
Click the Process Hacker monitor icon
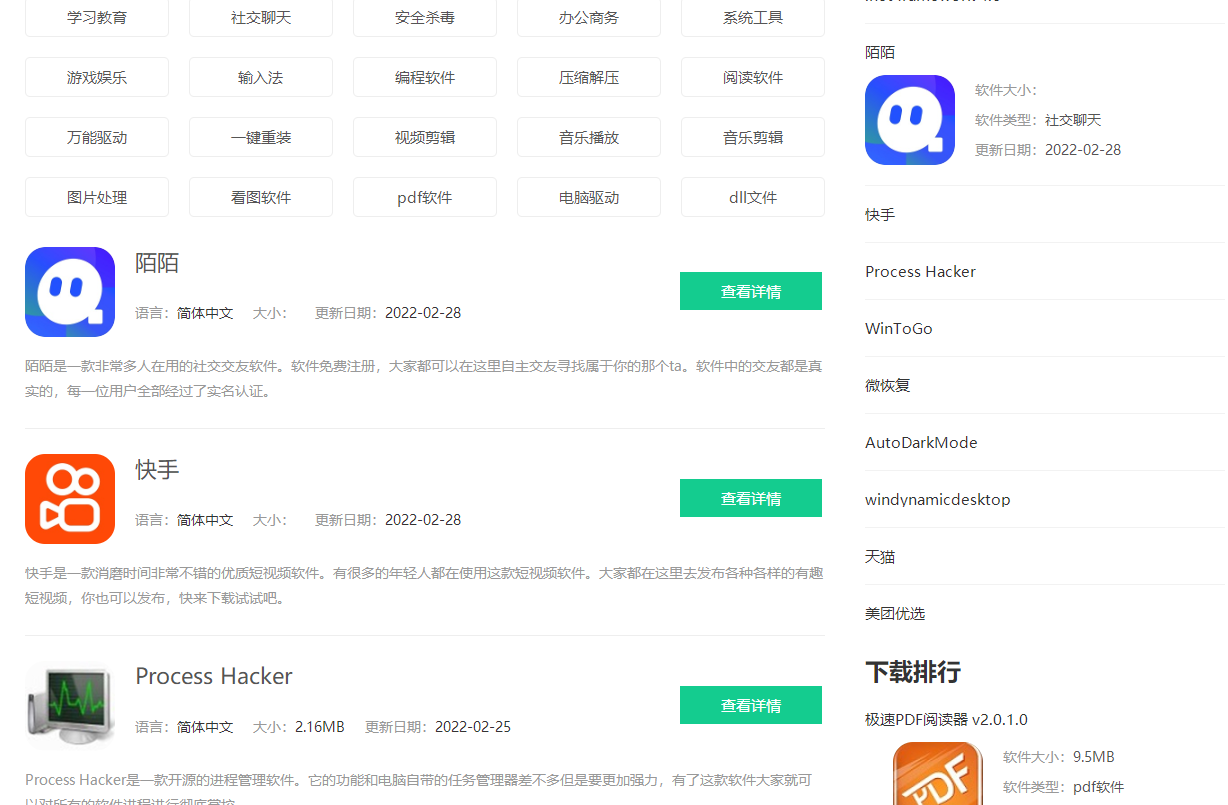pos(70,705)
